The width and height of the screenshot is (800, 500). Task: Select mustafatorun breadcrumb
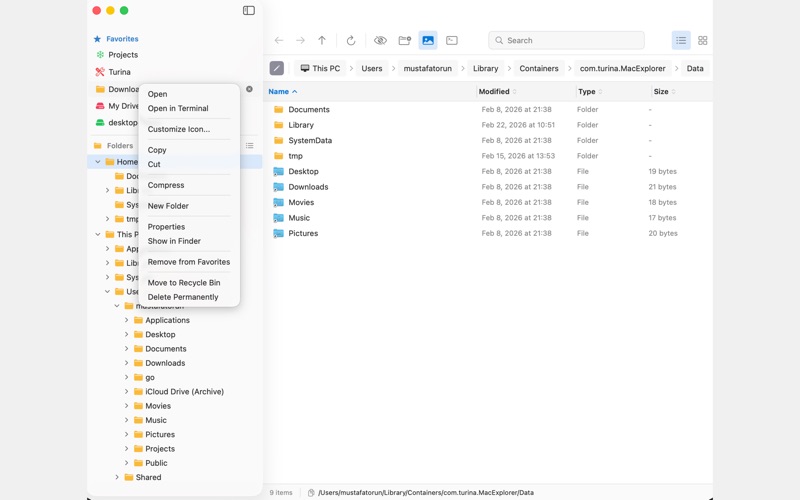[428, 68]
